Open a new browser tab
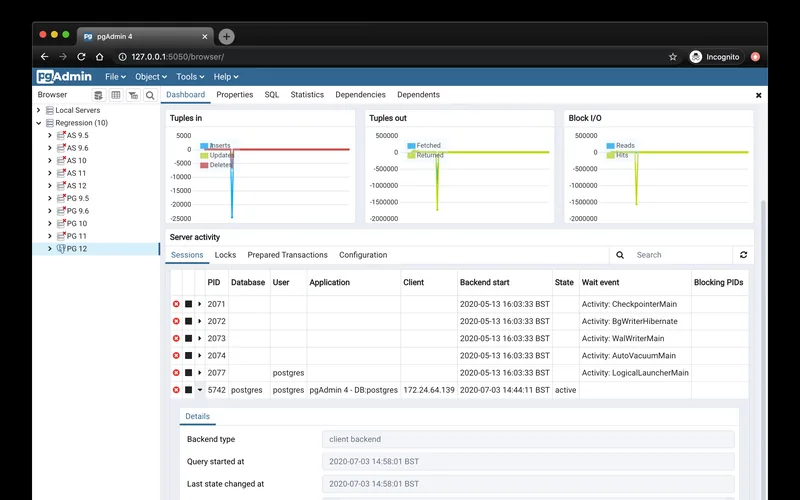The image size is (800, 500). 227,36
